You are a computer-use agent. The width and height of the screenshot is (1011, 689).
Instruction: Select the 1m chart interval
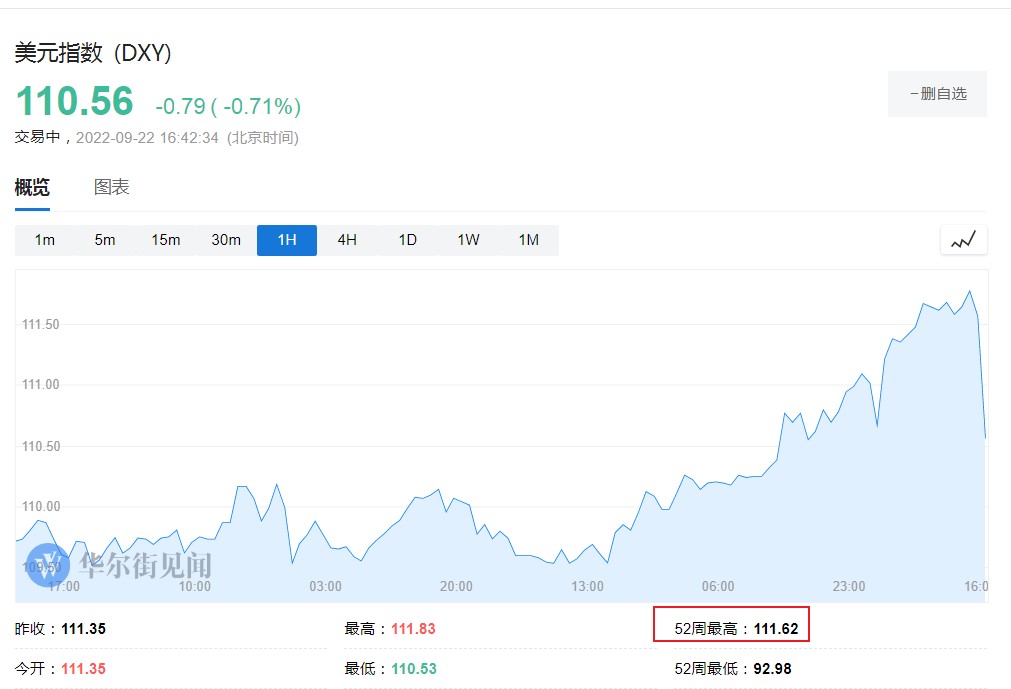(x=45, y=240)
